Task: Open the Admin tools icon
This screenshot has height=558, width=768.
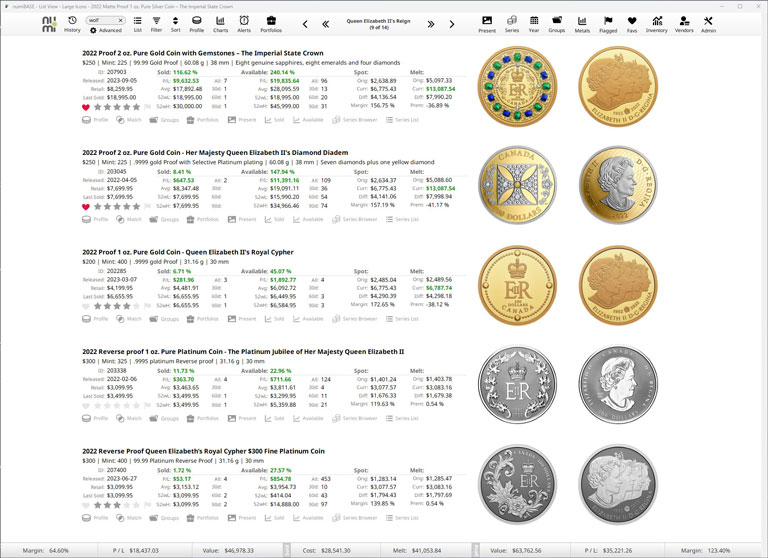Action: (x=708, y=24)
